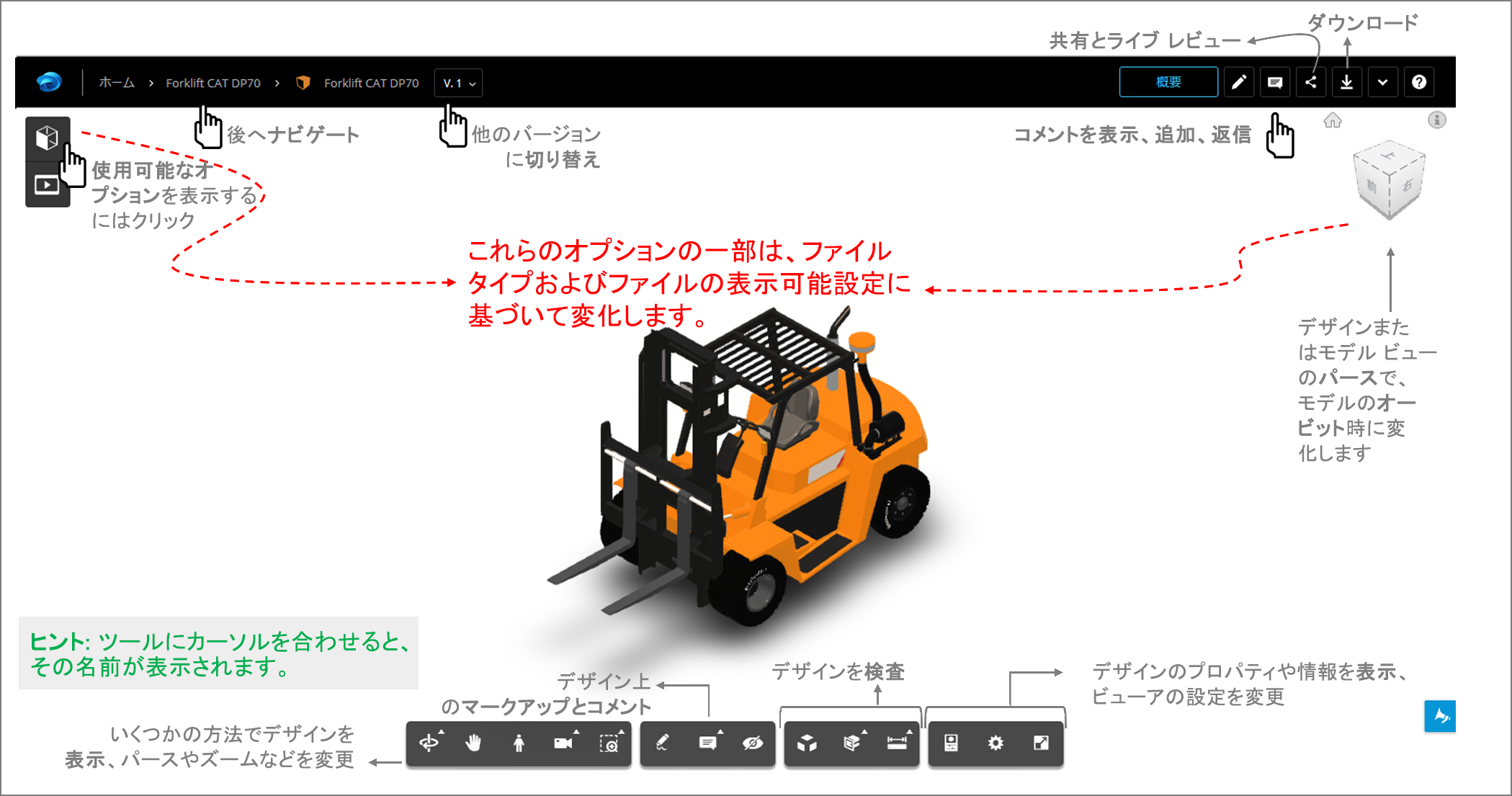
Task: Open the explode model tool
Action: [x=807, y=743]
